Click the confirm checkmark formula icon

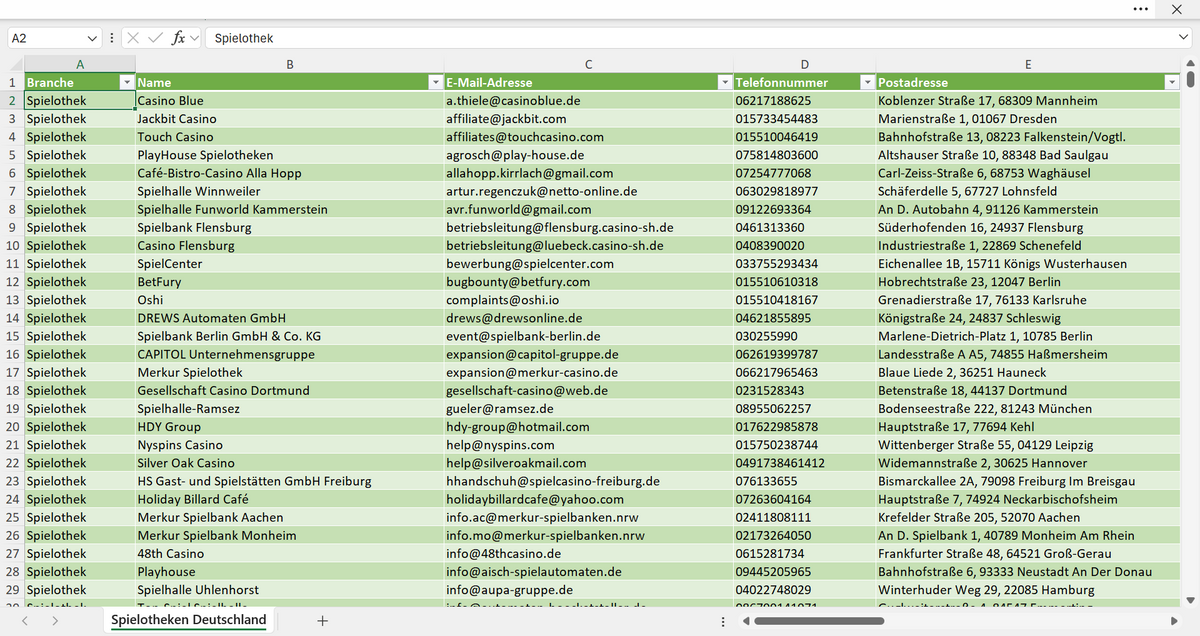tap(155, 38)
